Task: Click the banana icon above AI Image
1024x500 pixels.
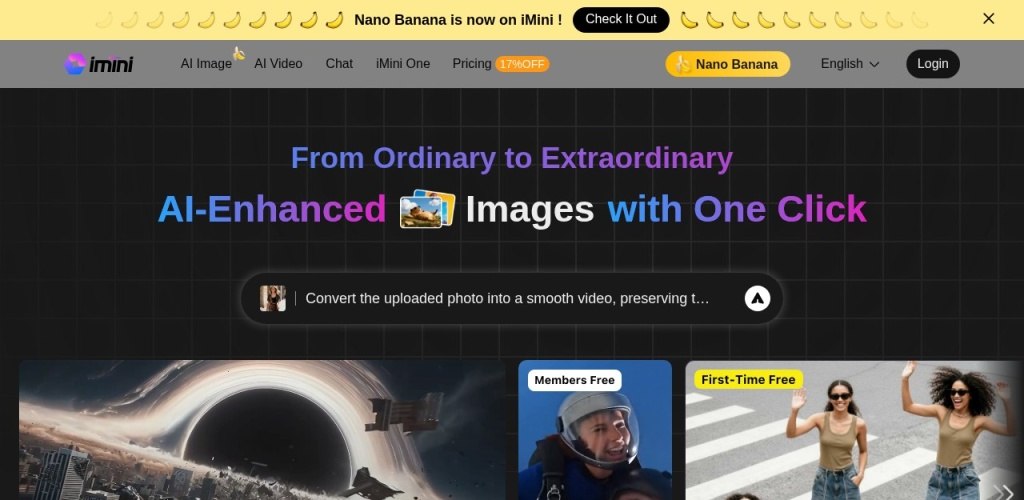Action: (239, 53)
